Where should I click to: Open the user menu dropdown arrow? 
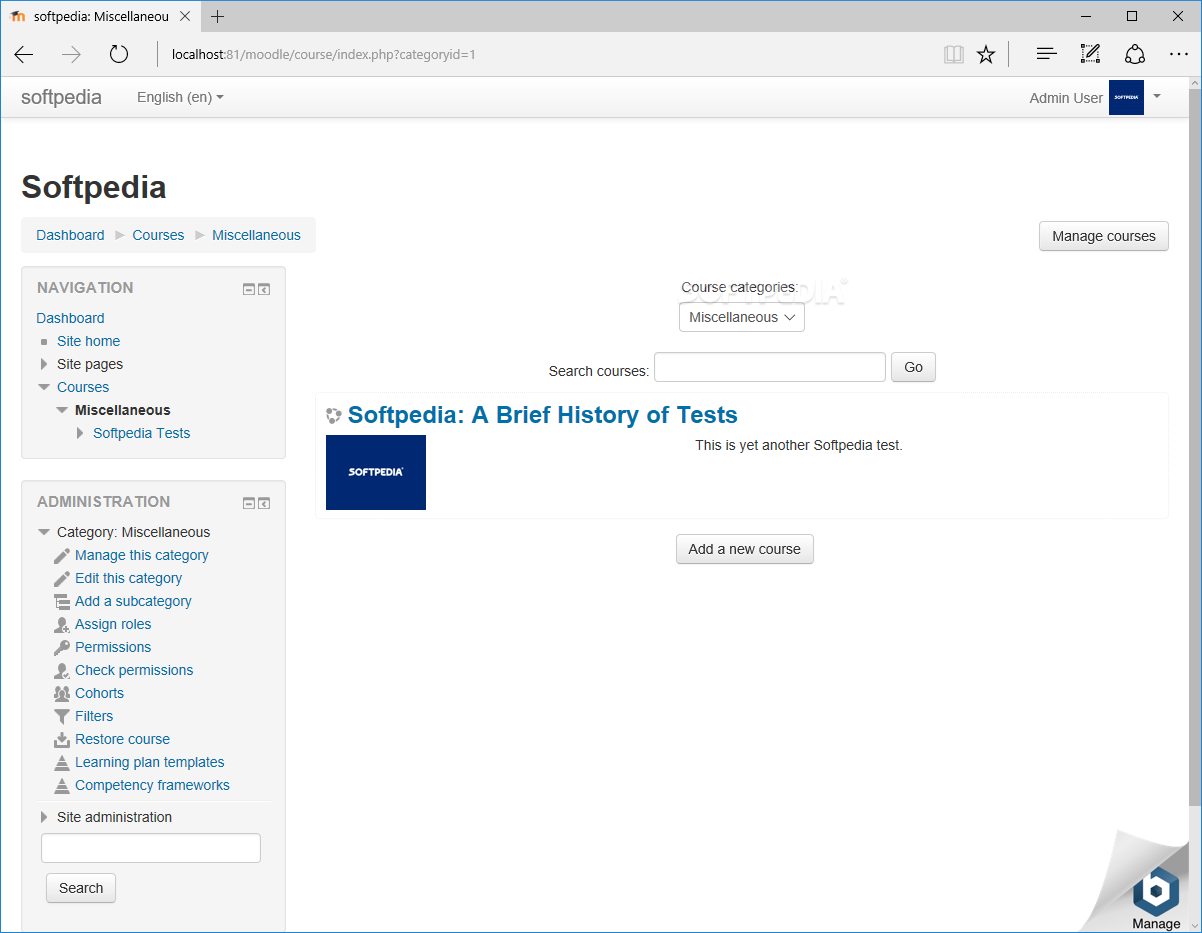pos(1157,96)
